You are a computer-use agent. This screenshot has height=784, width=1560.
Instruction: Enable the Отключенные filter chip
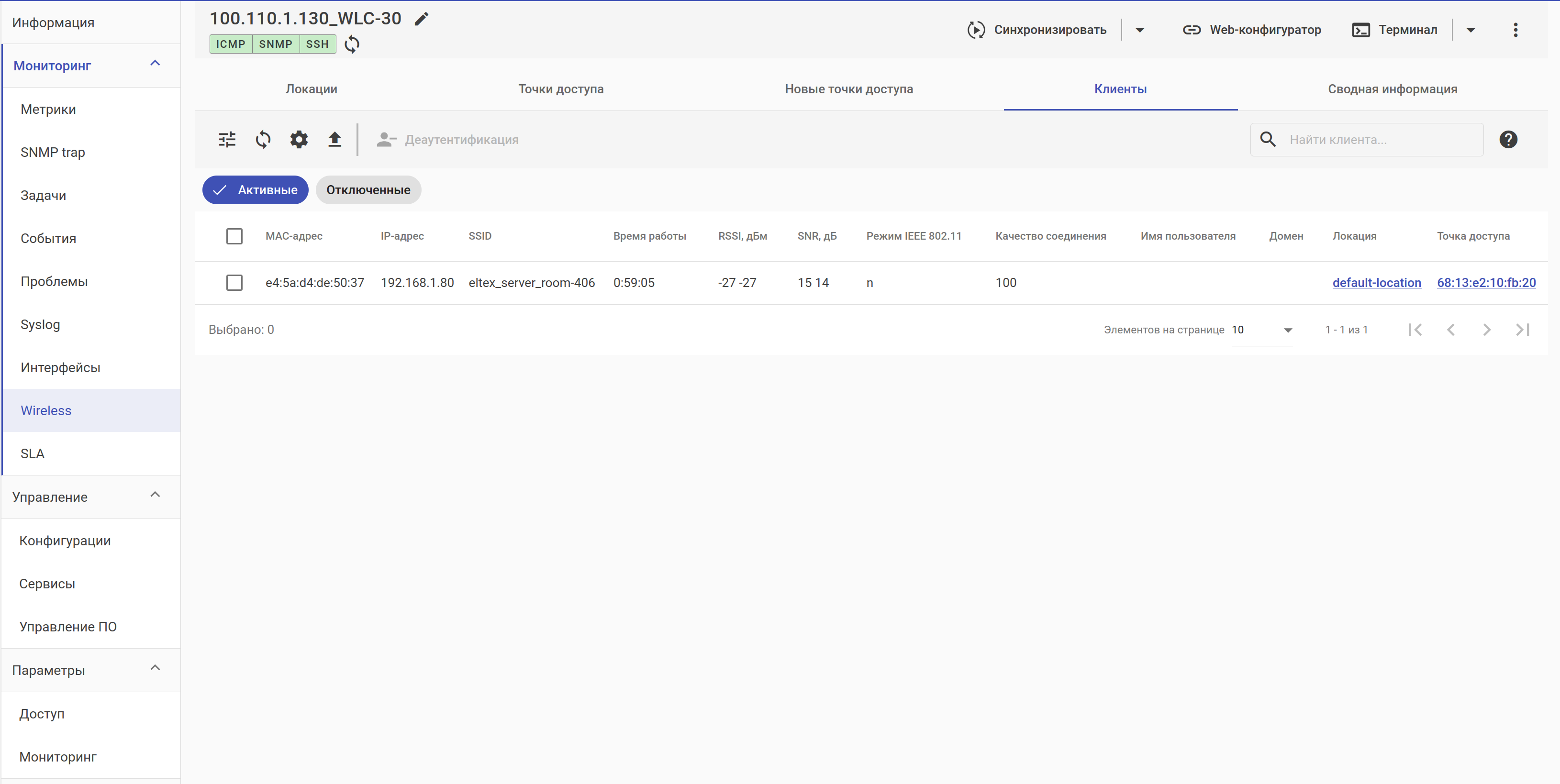pyautogui.click(x=368, y=190)
